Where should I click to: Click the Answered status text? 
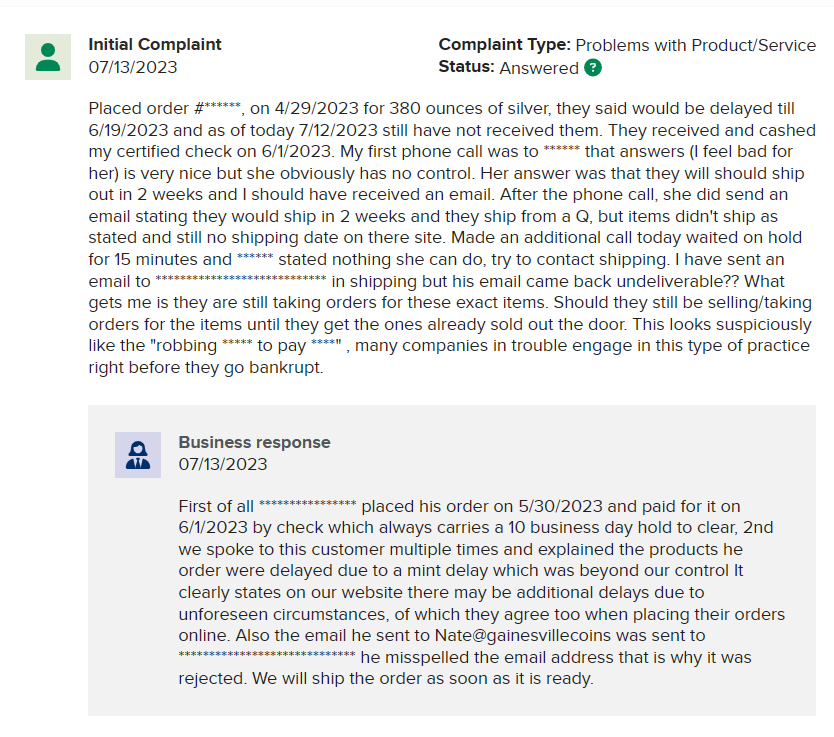(x=539, y=68)
